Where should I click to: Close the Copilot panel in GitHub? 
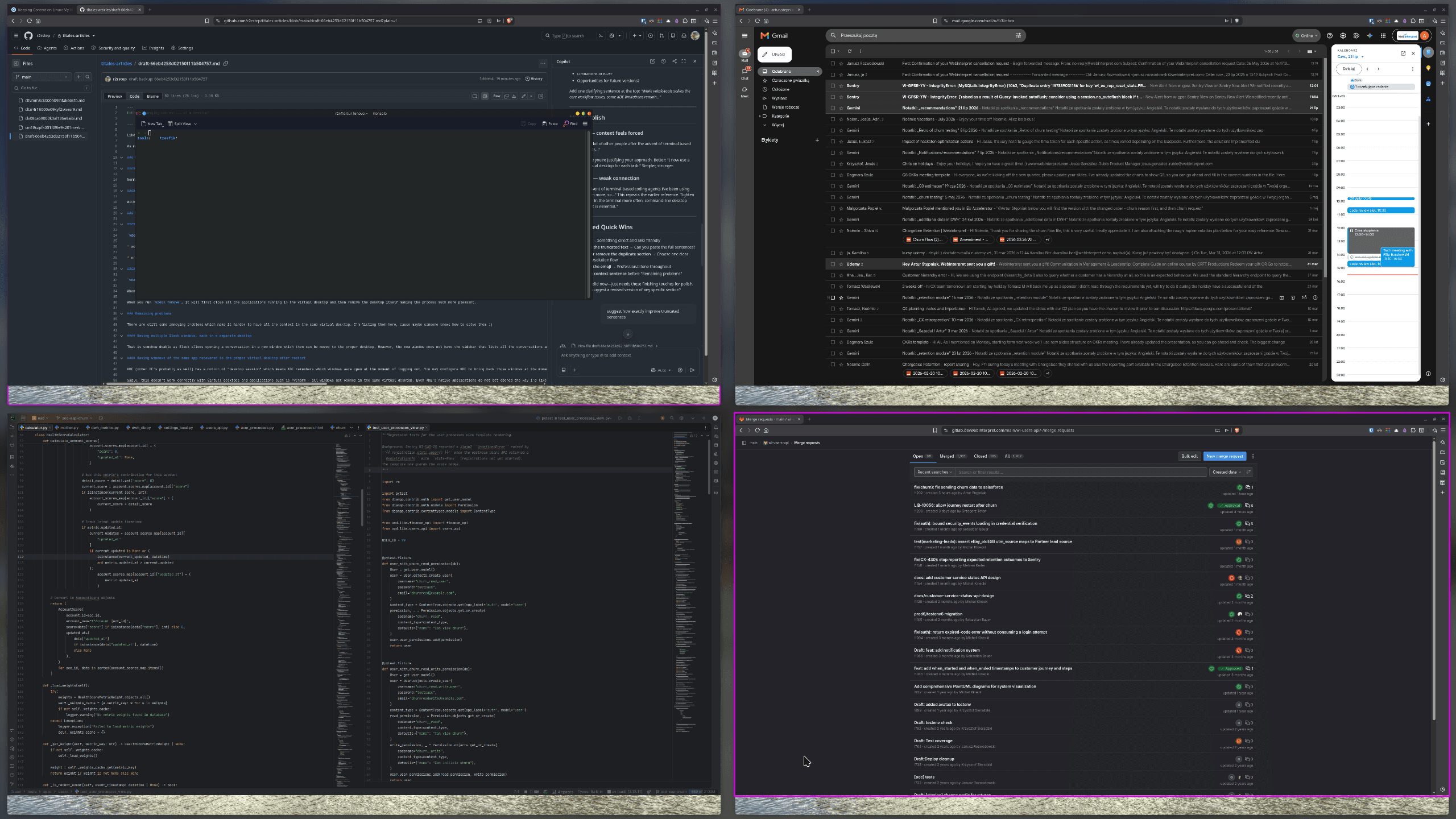coord(694,61)
